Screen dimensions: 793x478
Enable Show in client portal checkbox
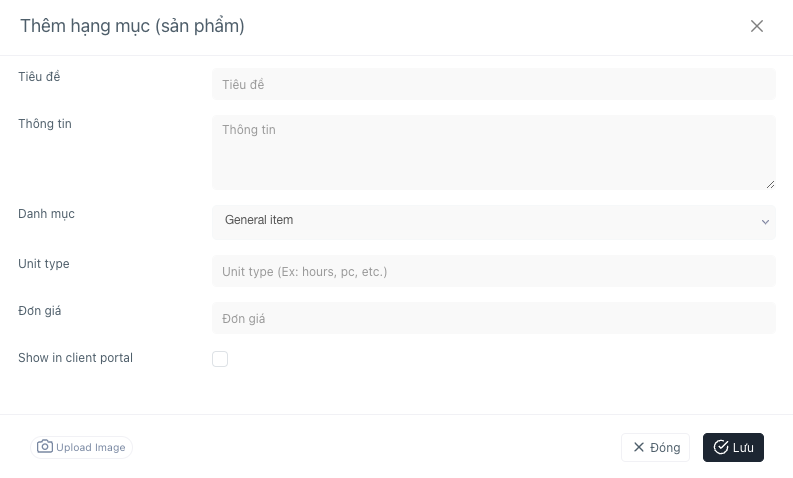[220, 359]
